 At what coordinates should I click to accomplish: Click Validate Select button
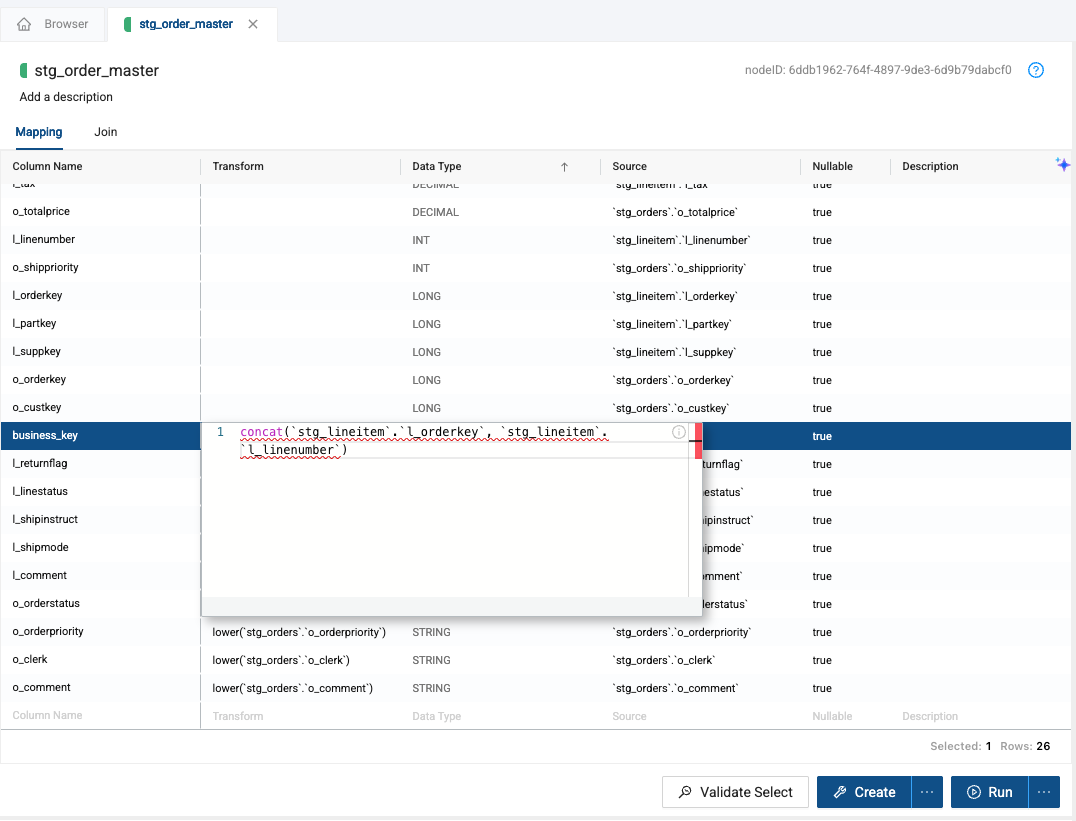coord(735,792)
